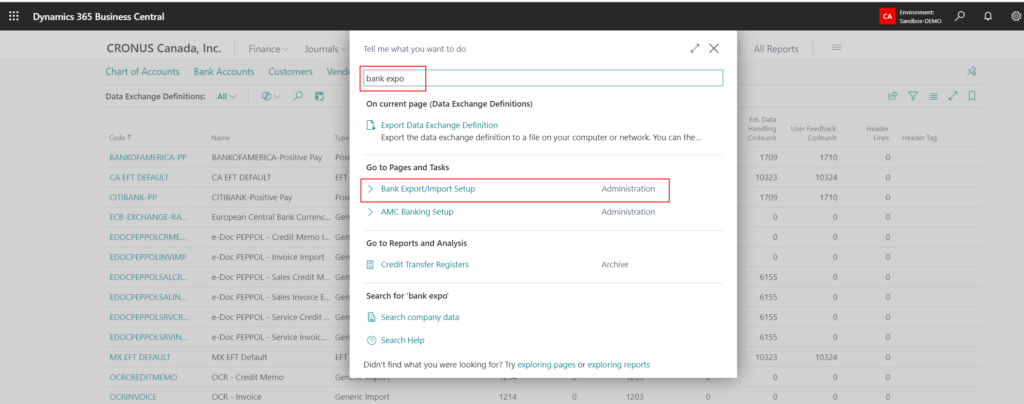Open EDOCPEPPOLSRVIN... code link

[148, 337]
